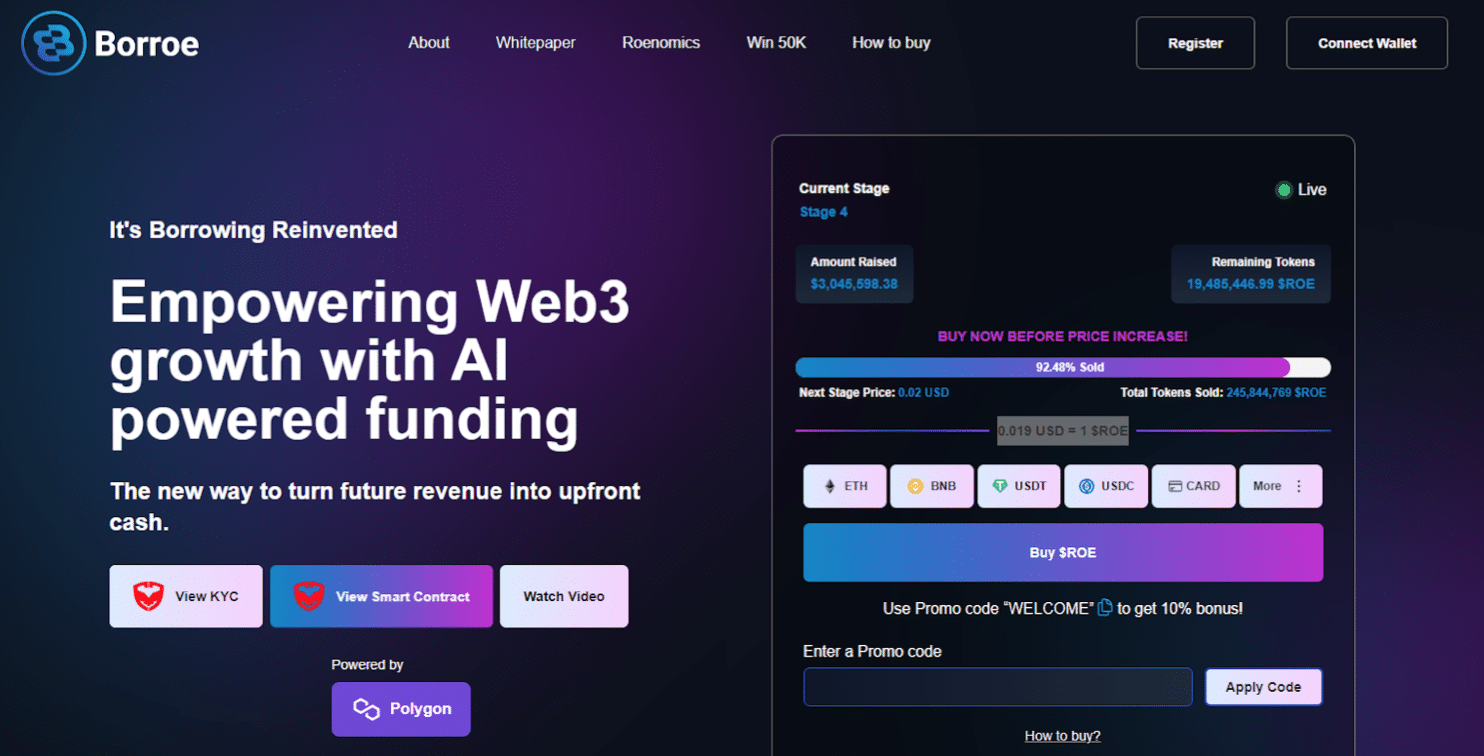
Task: Click Connect Wallet button
Action: point(1366,43)
